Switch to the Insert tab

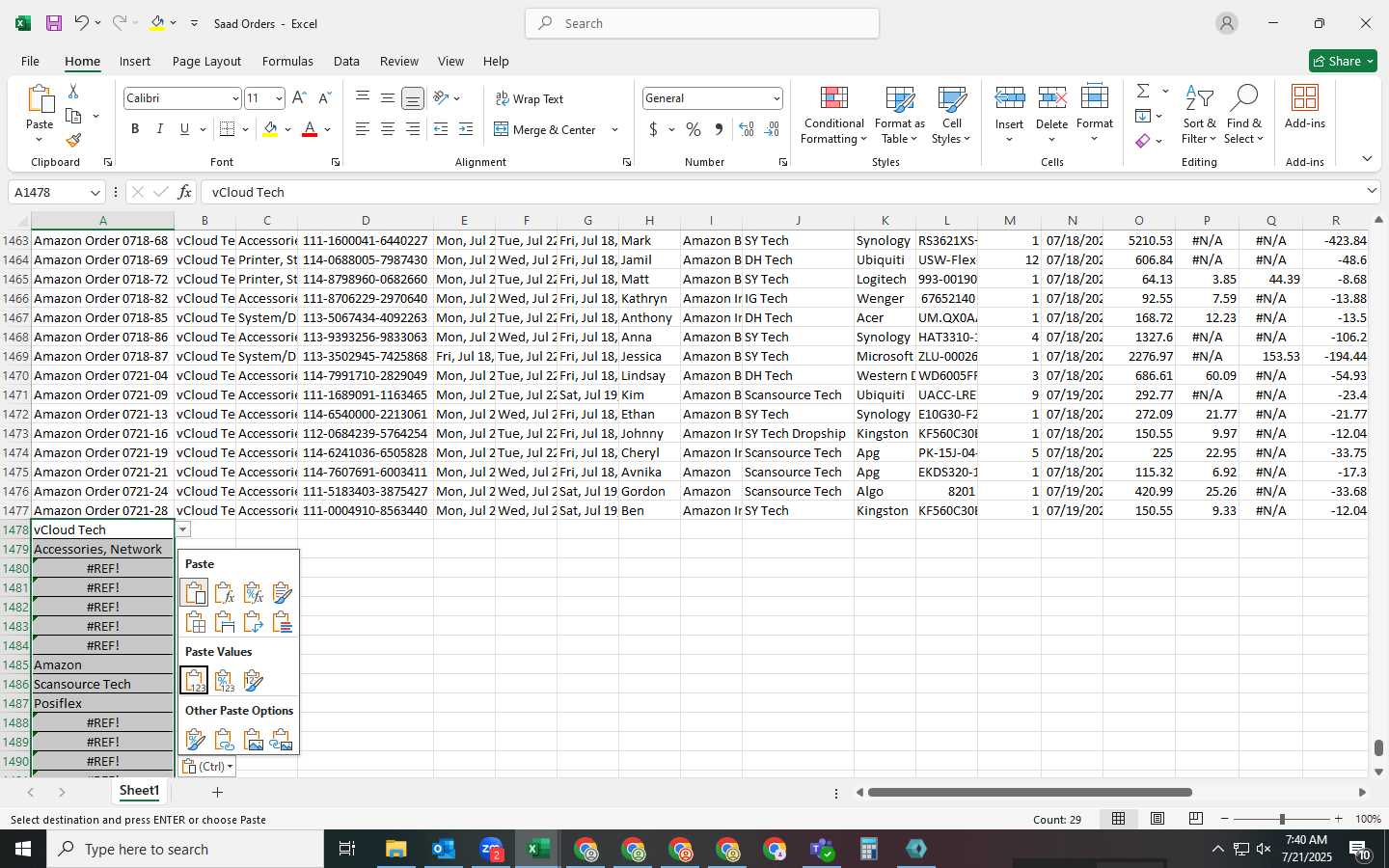pyautogui.click(x=135, y=61)
